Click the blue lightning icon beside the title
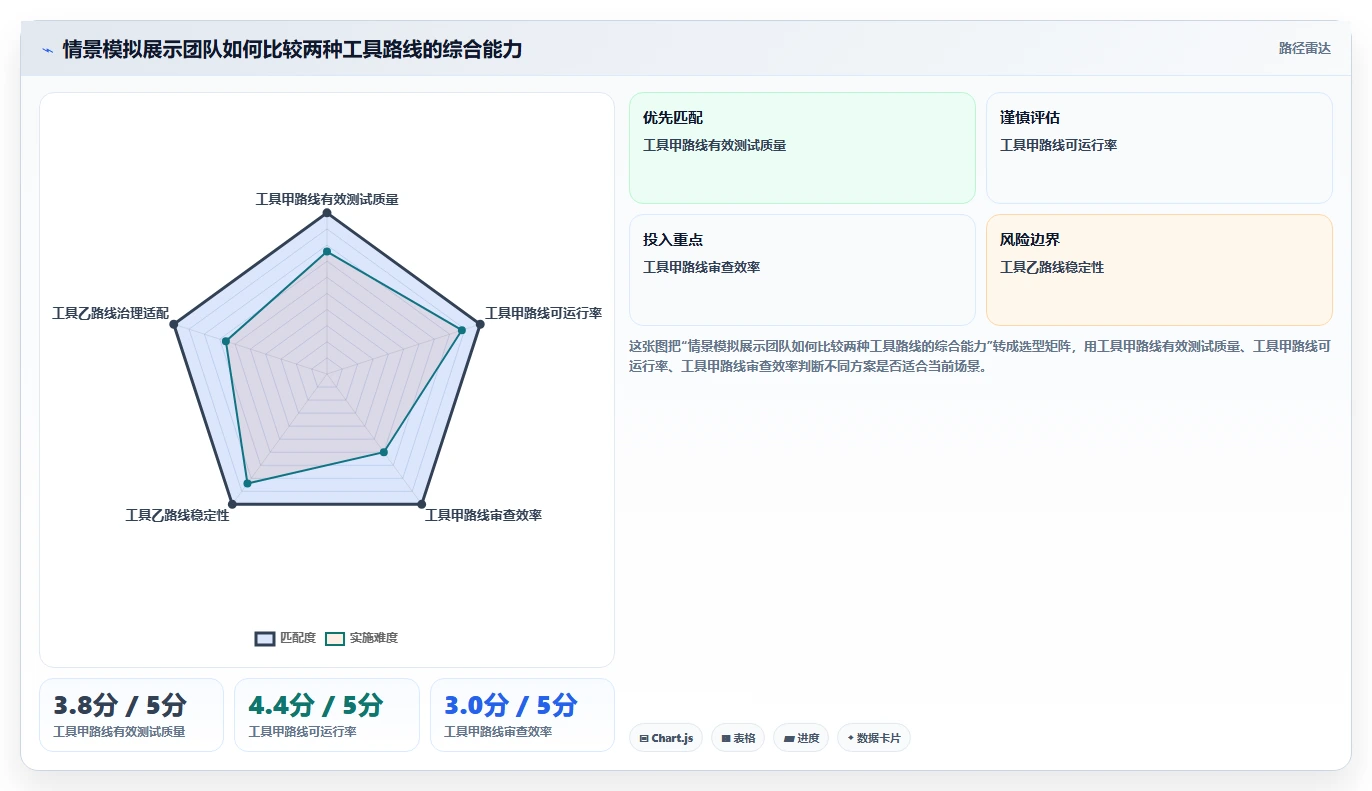1372x791 pixels. pos(47,50)
